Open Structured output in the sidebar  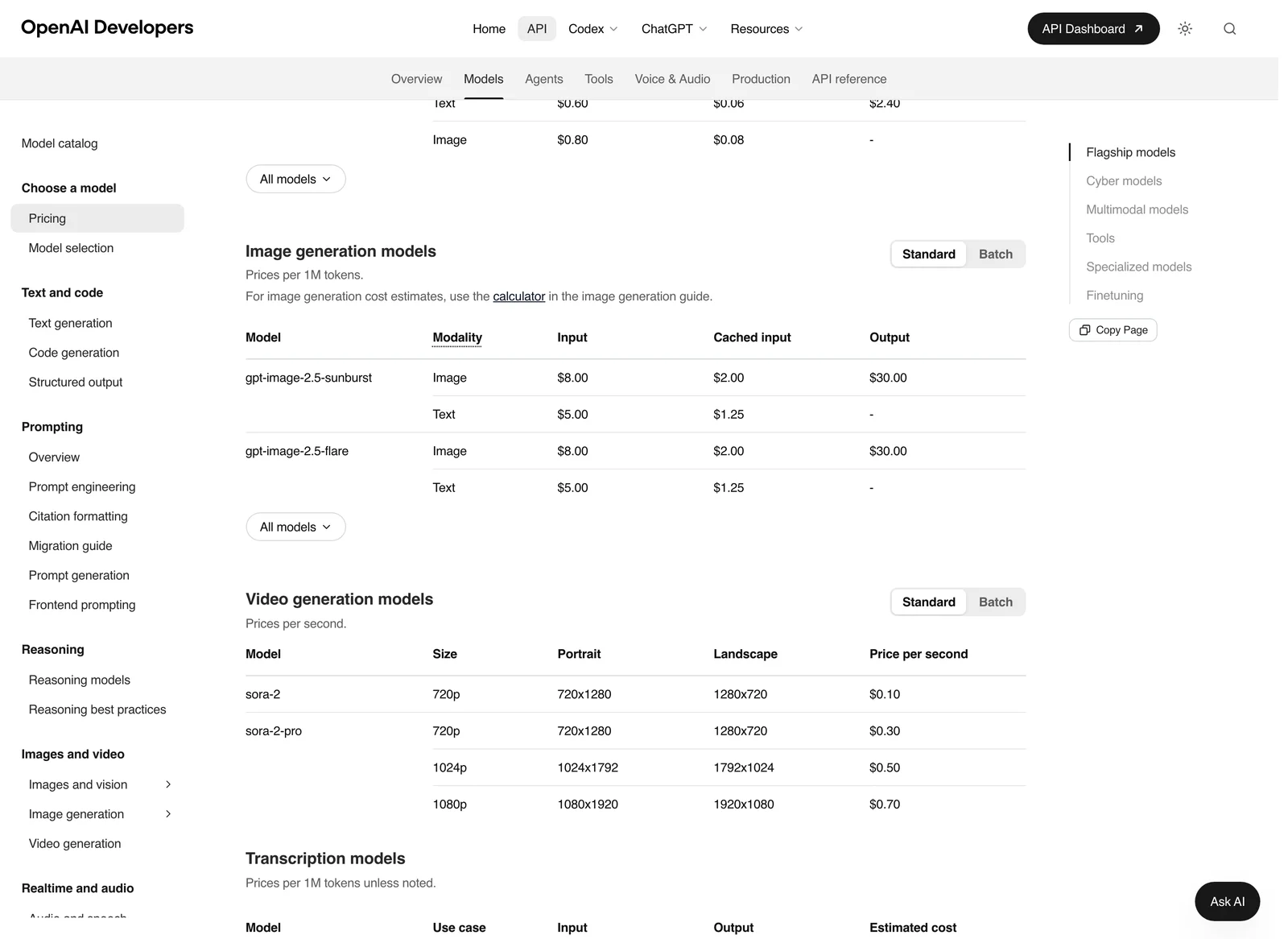point(76,383)
